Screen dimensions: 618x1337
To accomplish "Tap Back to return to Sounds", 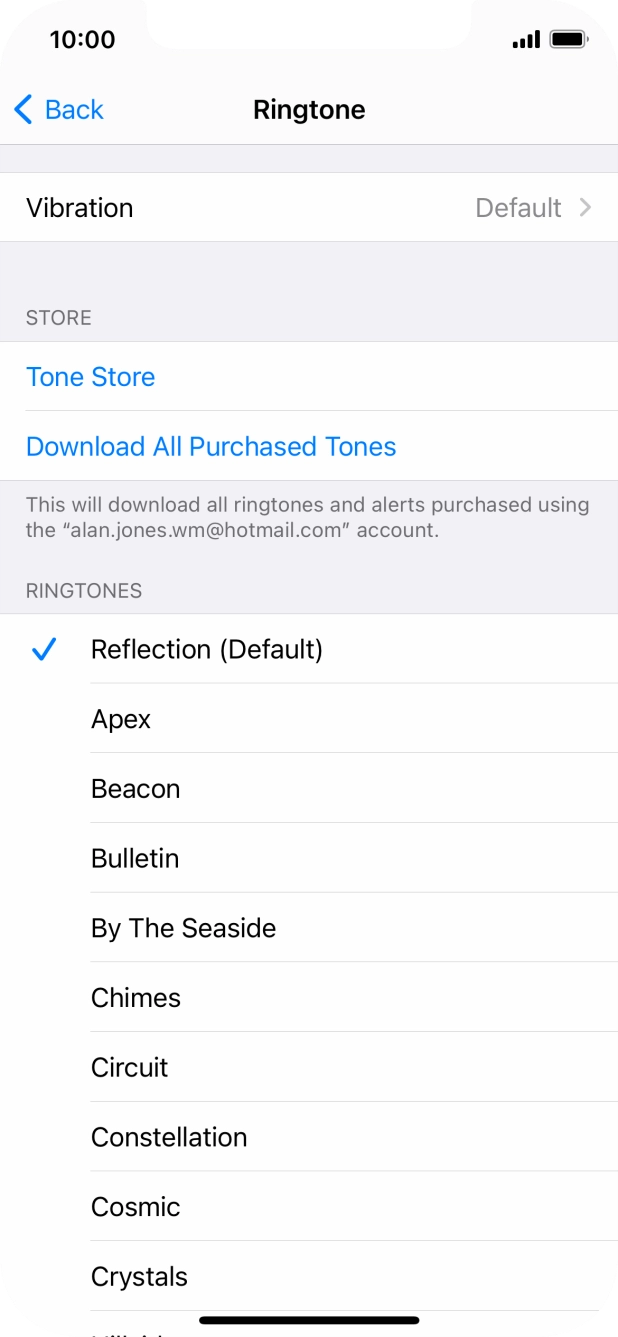I will pyautogui.click(x=56, y=109).
